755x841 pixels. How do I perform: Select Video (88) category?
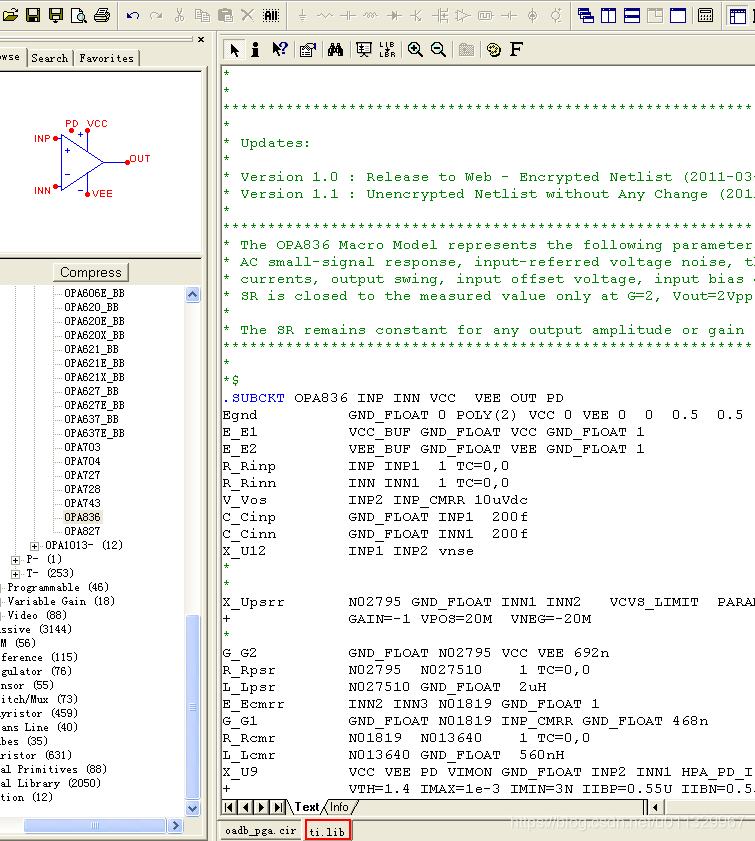37,615
